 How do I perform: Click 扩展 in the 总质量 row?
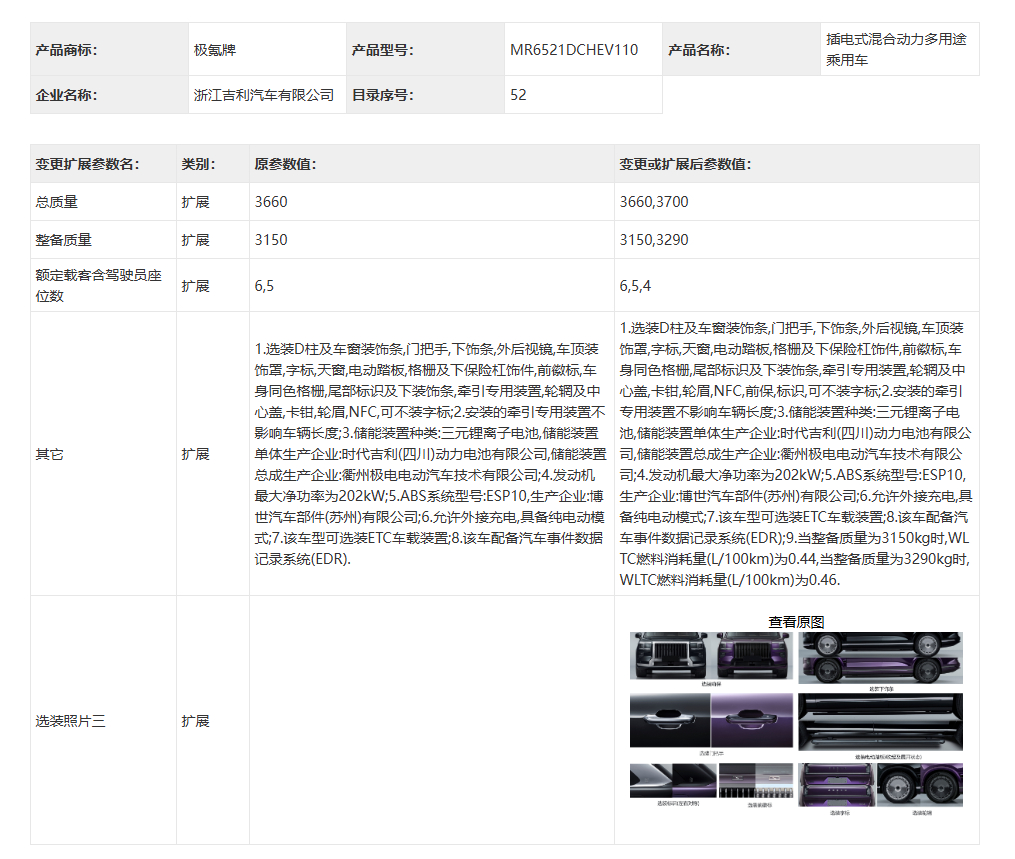(195, 202)
